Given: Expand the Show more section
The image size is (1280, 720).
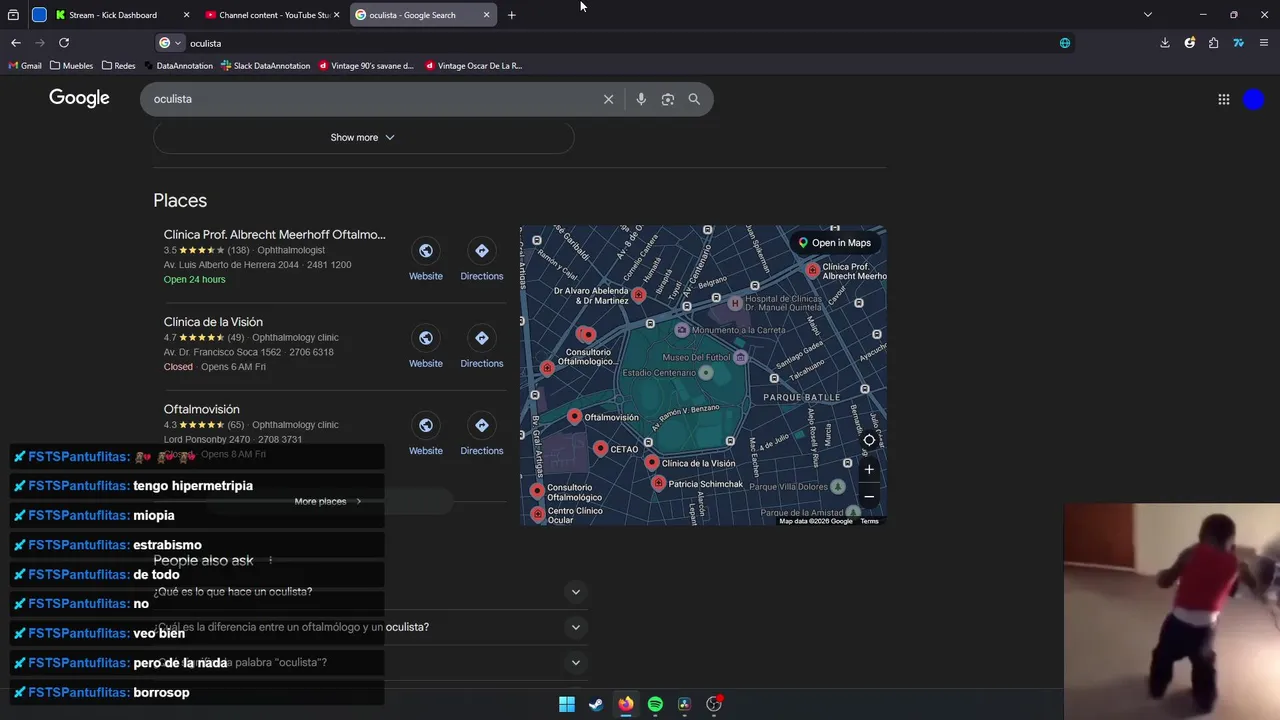Looking at the screenshot, I should coord(363,137).
